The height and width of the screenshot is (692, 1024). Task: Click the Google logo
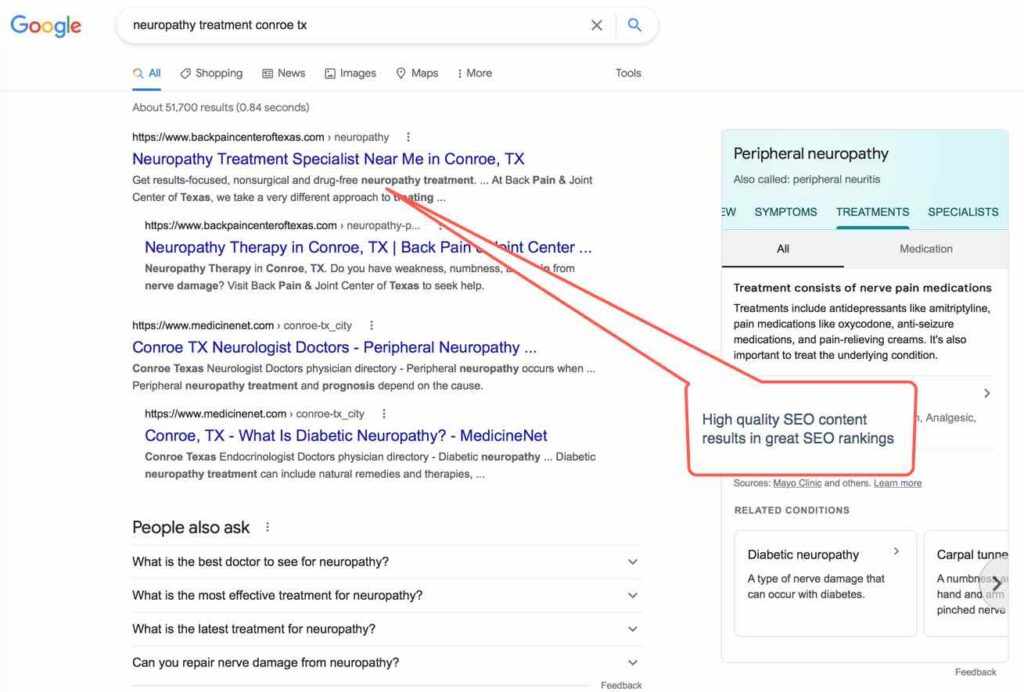coord(46,25)
